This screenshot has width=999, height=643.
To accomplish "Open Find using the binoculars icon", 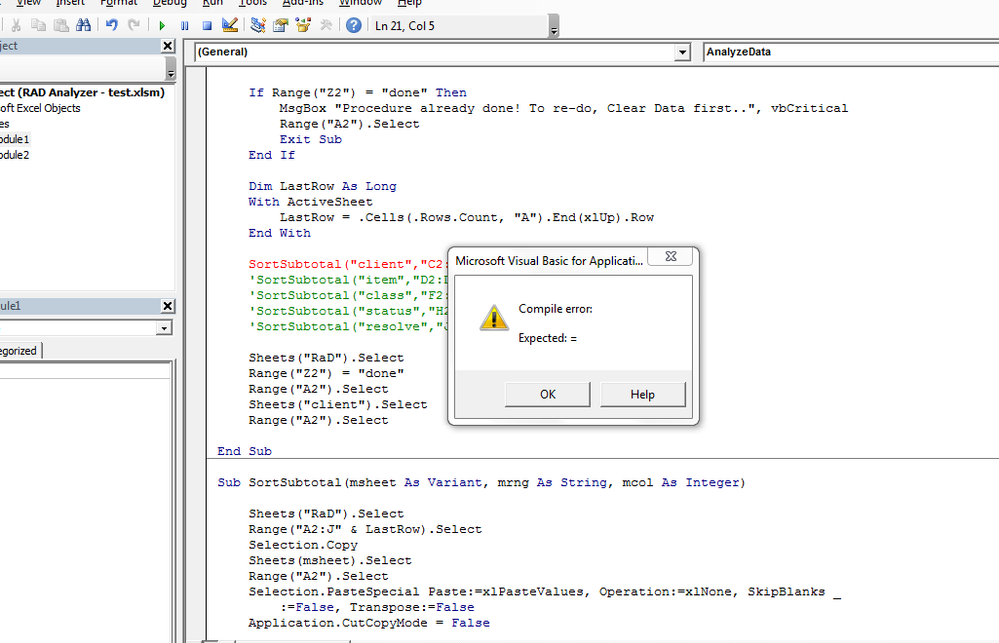I will pyautogui.click(x=82, y=25).
